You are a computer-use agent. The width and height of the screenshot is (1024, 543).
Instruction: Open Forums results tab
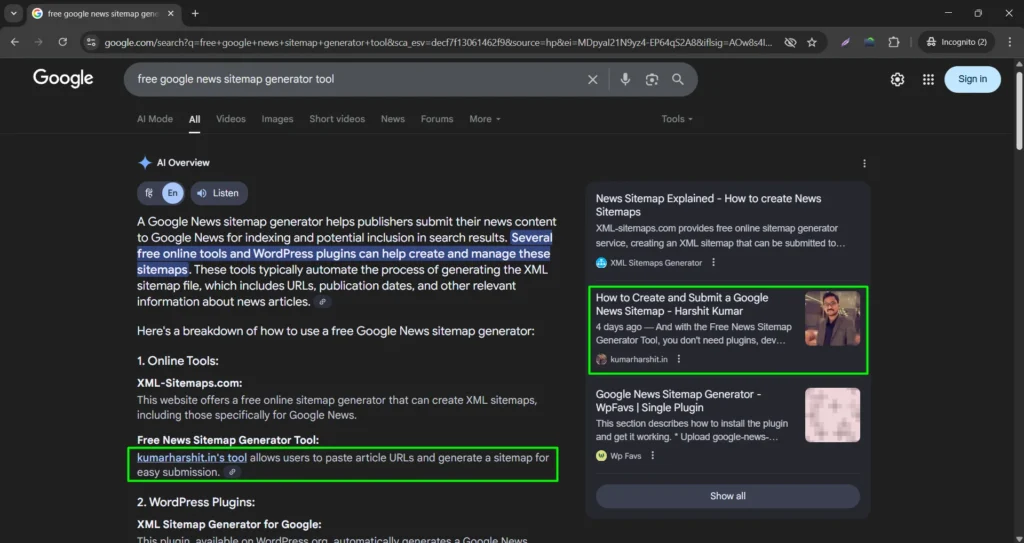[437, 119]
